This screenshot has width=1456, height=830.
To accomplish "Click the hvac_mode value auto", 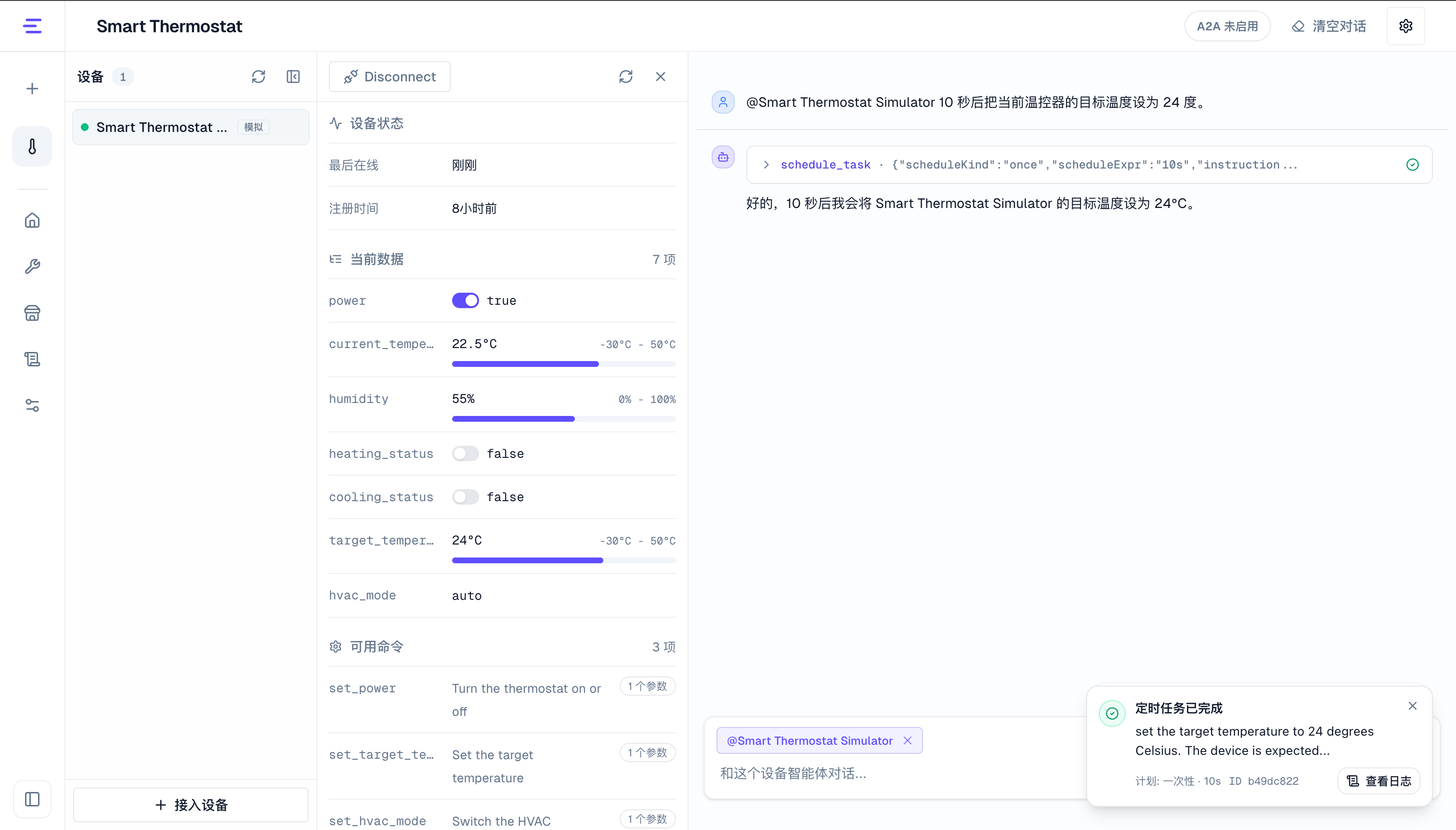I will click(467, 596).
